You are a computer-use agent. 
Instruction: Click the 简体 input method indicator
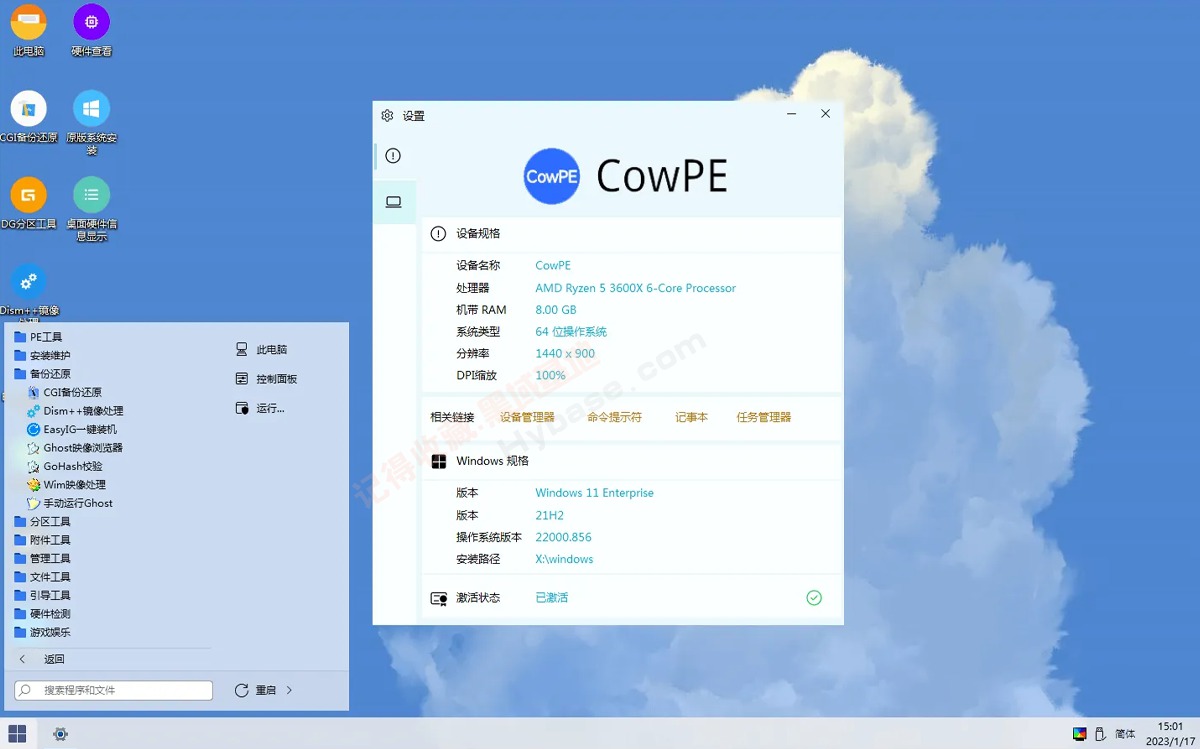coord(1125,734)
